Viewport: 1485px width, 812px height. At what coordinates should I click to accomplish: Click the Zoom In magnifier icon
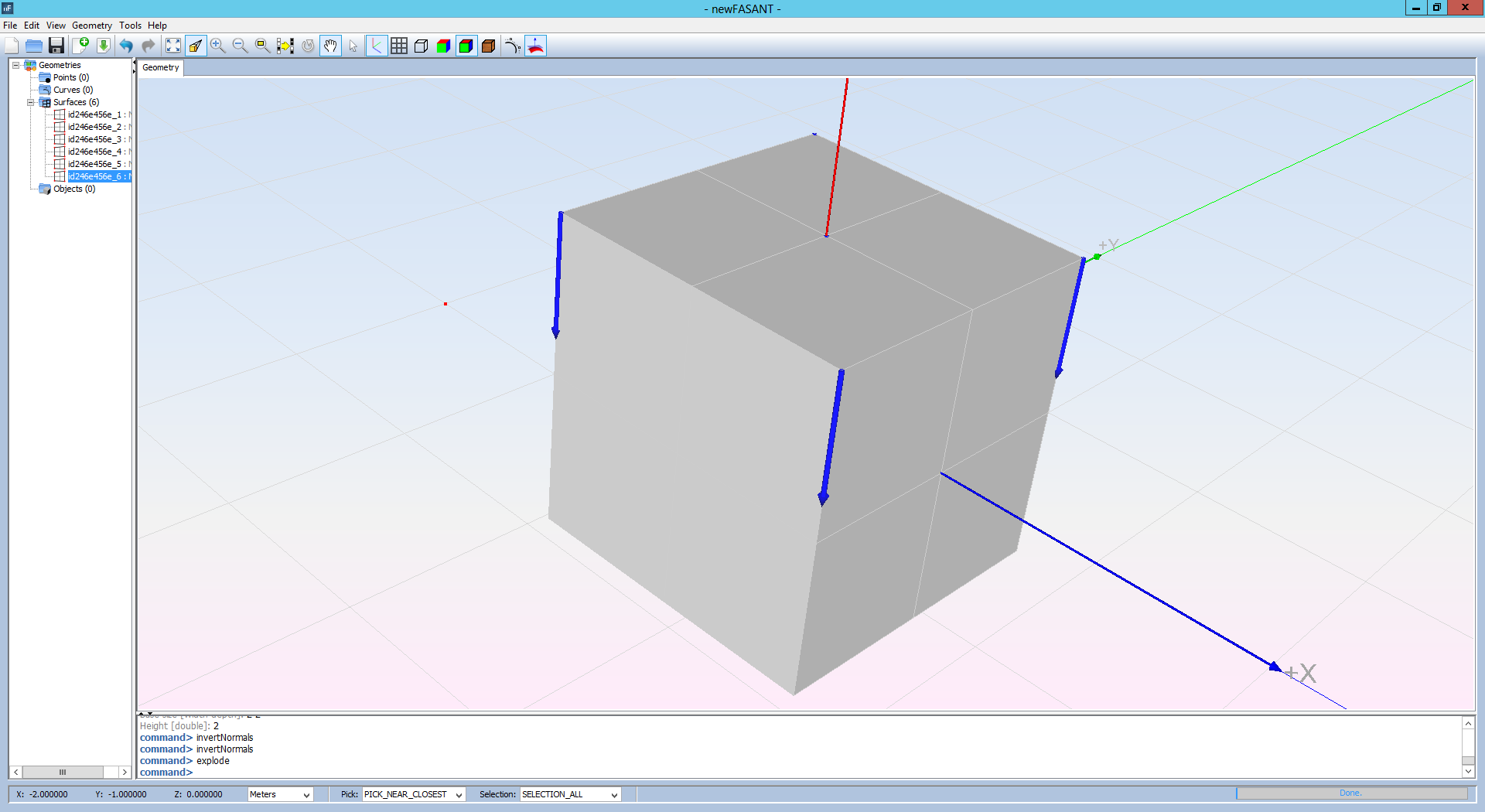(218, 46)
